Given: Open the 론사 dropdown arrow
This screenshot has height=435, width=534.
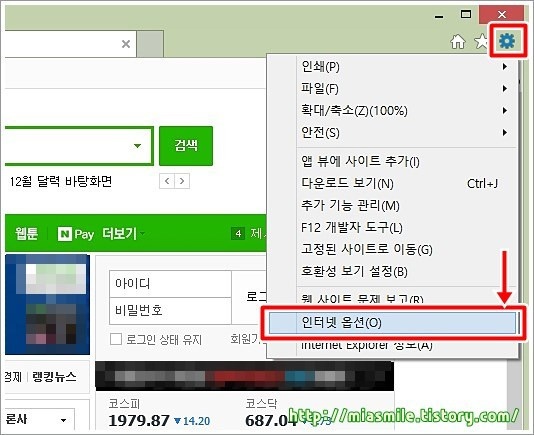Looking at the screenshot, I should click(63, 420).
